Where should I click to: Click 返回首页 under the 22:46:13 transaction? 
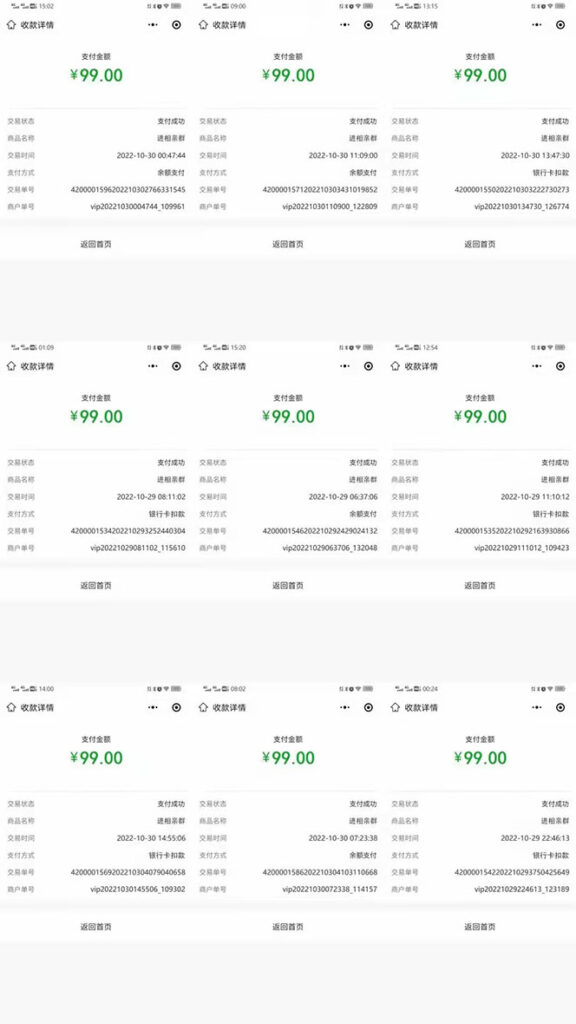[x=480, y=927]
